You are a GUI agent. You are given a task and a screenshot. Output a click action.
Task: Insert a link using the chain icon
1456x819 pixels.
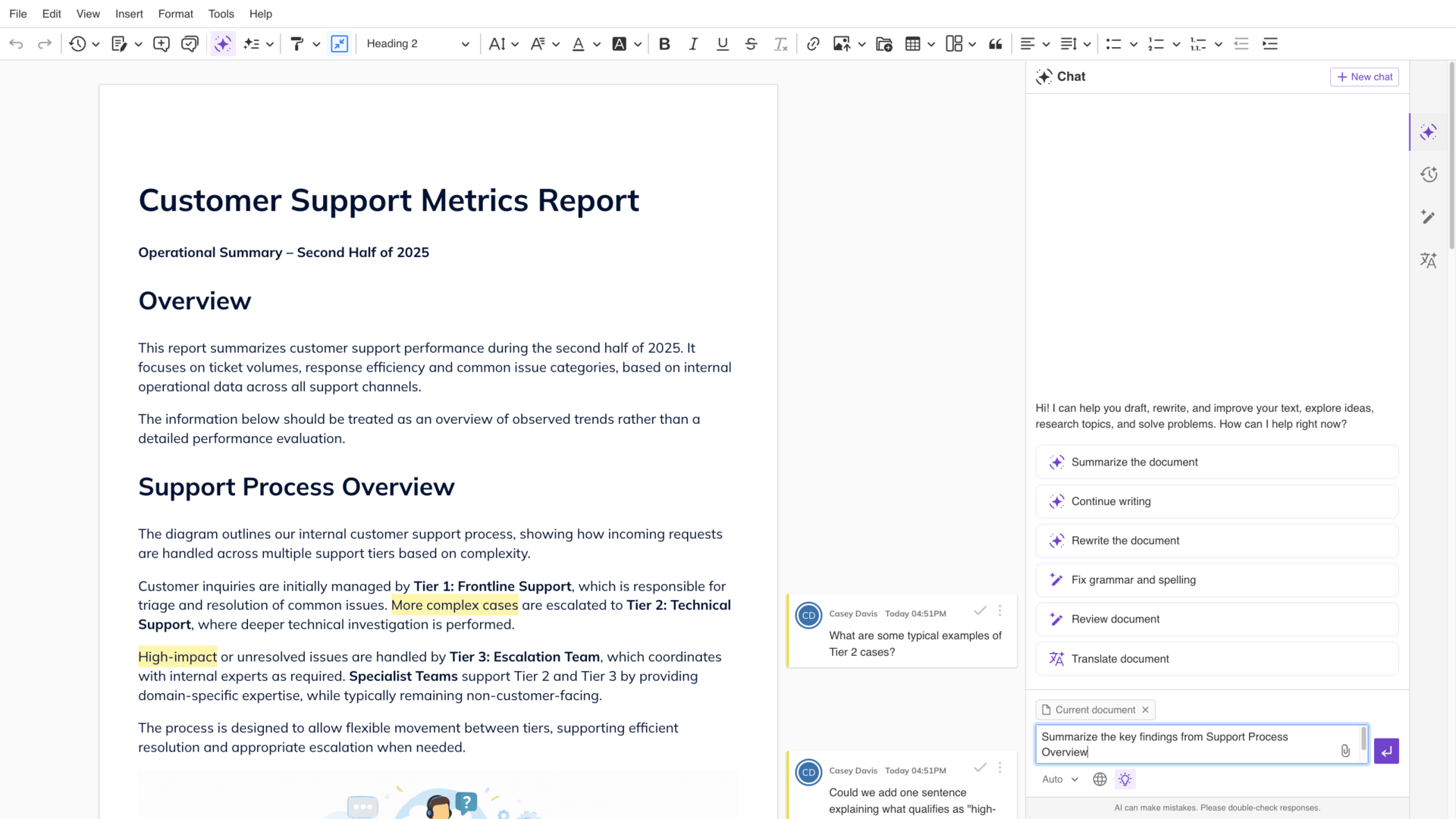[813, 44]
